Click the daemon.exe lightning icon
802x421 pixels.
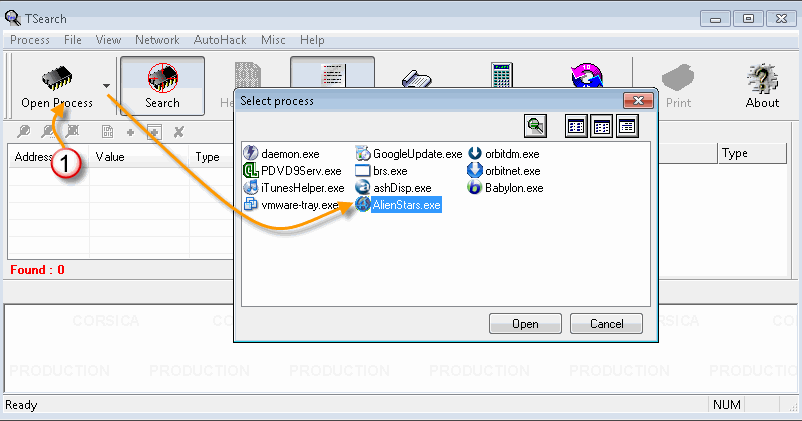250,153
